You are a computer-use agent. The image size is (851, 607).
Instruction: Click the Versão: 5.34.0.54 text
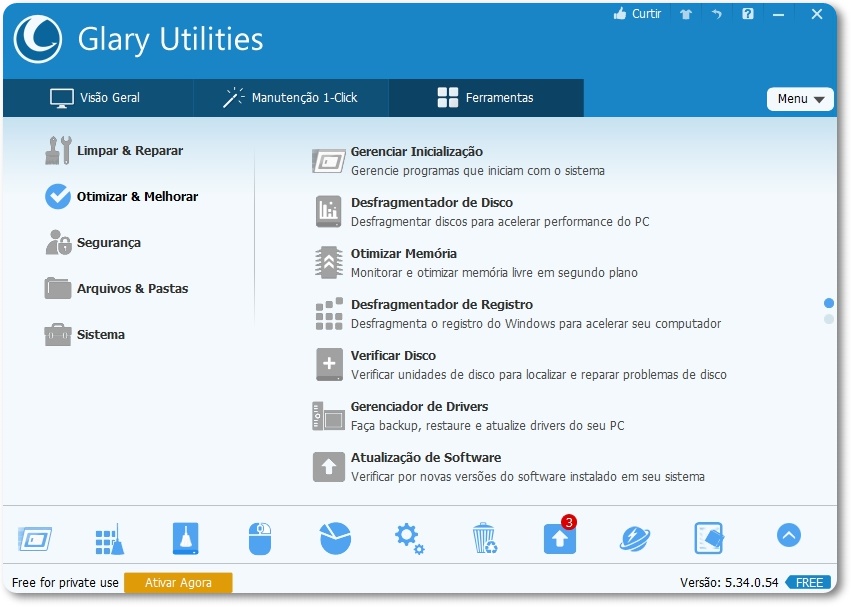(729, 583)
